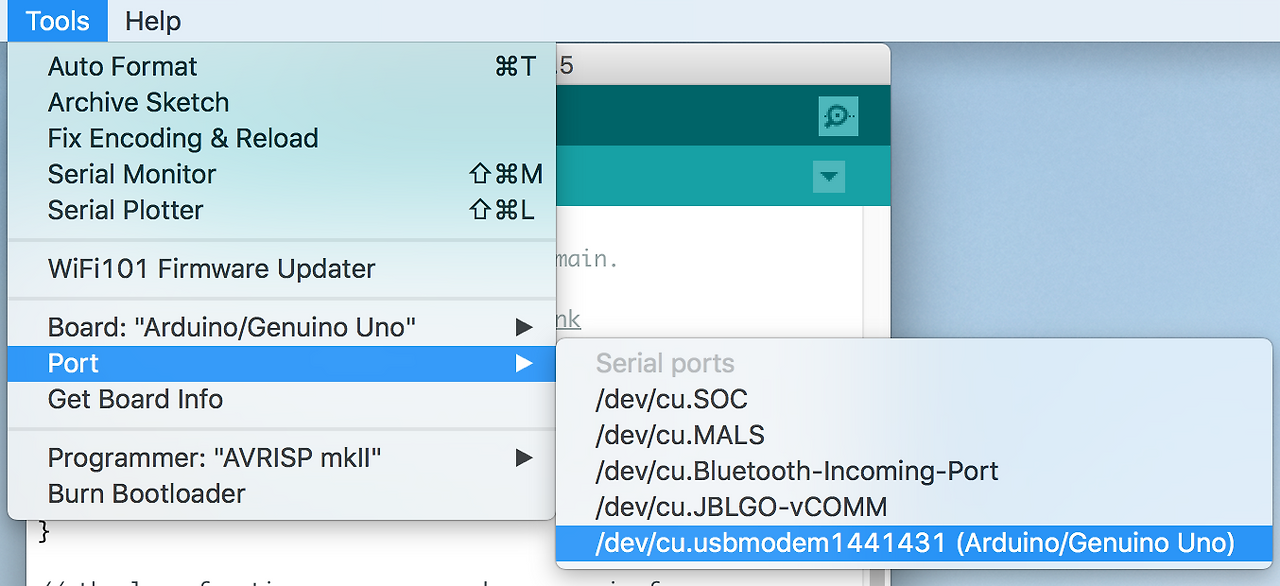1280x586 pixels.
Task: Open the Help menu
Action: point(151,20)
